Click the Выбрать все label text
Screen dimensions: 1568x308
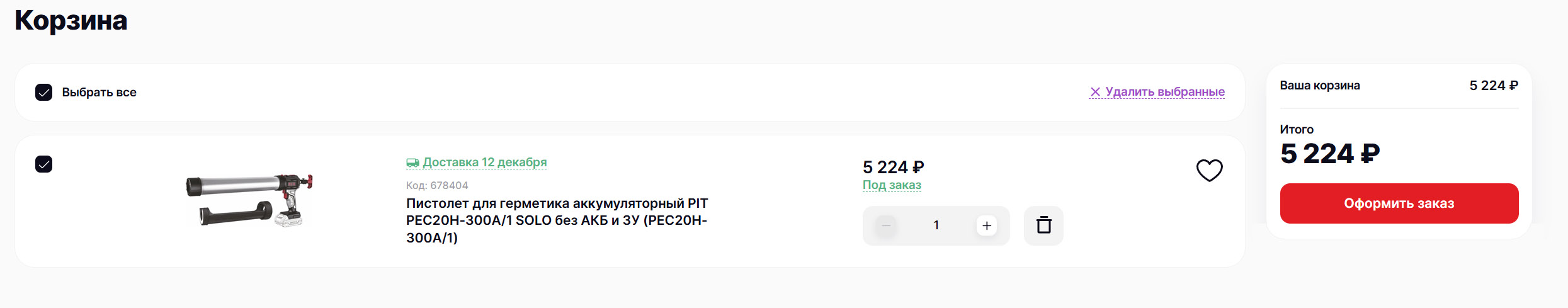click(x=99, y=93)
